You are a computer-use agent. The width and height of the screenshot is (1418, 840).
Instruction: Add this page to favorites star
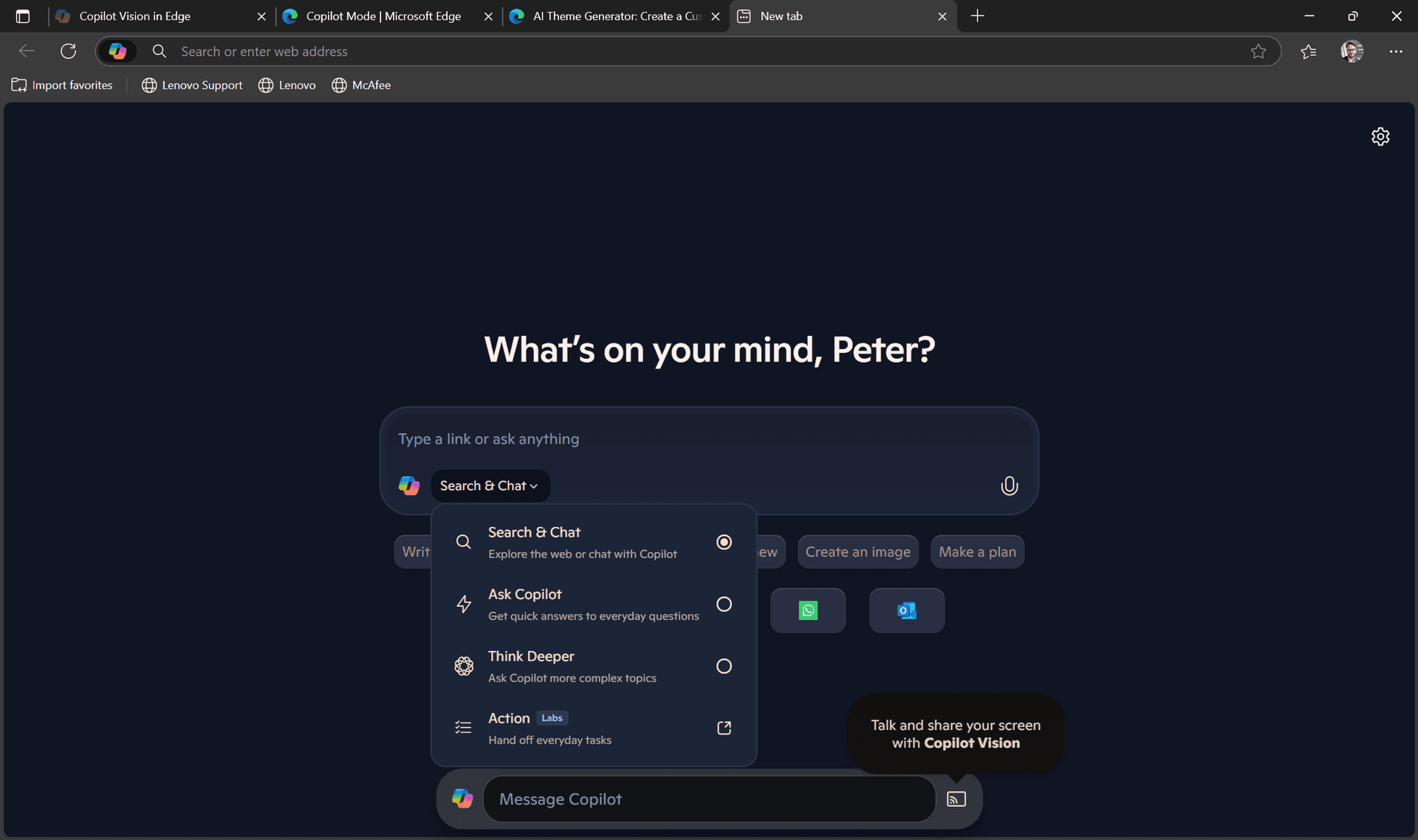pyautogui.click(x=1258, y=51)
